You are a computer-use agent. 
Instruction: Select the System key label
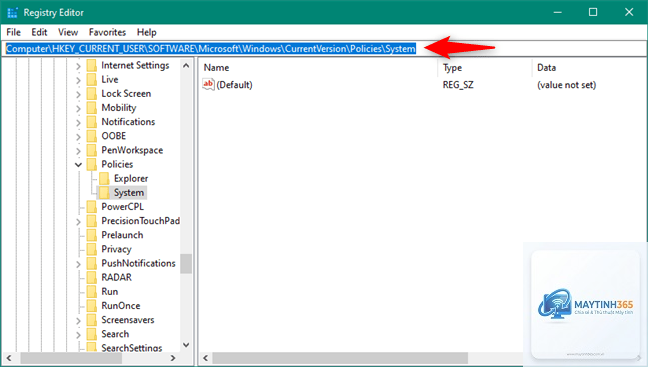click(129, 193)
